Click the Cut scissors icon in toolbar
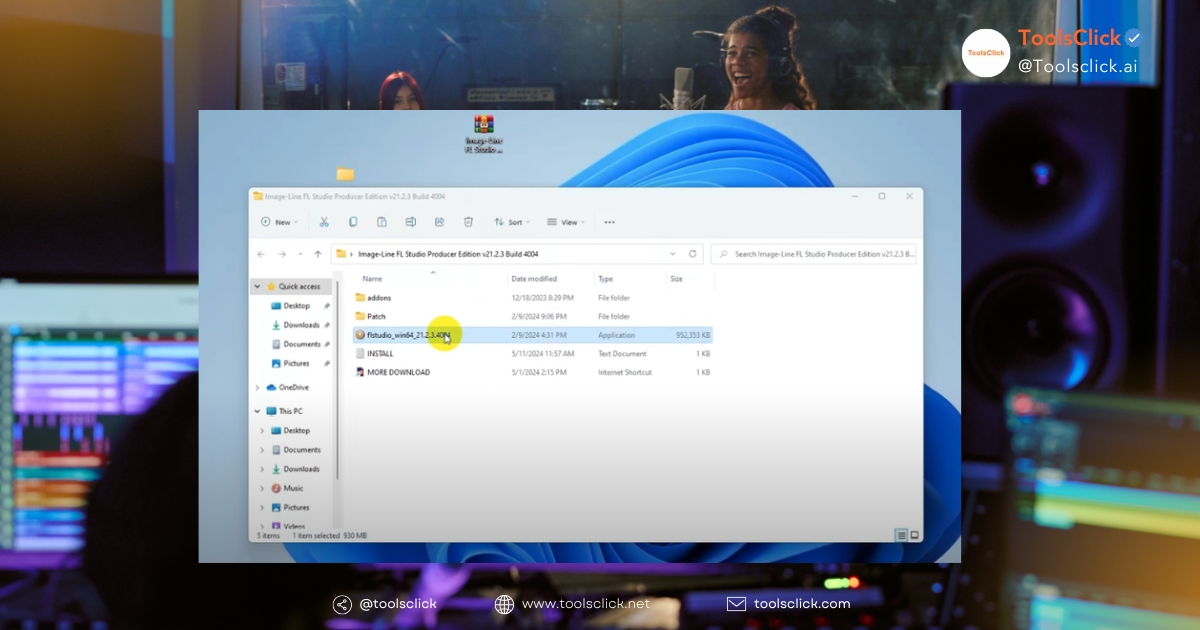The image size is (1200, 630). (324, 222)
